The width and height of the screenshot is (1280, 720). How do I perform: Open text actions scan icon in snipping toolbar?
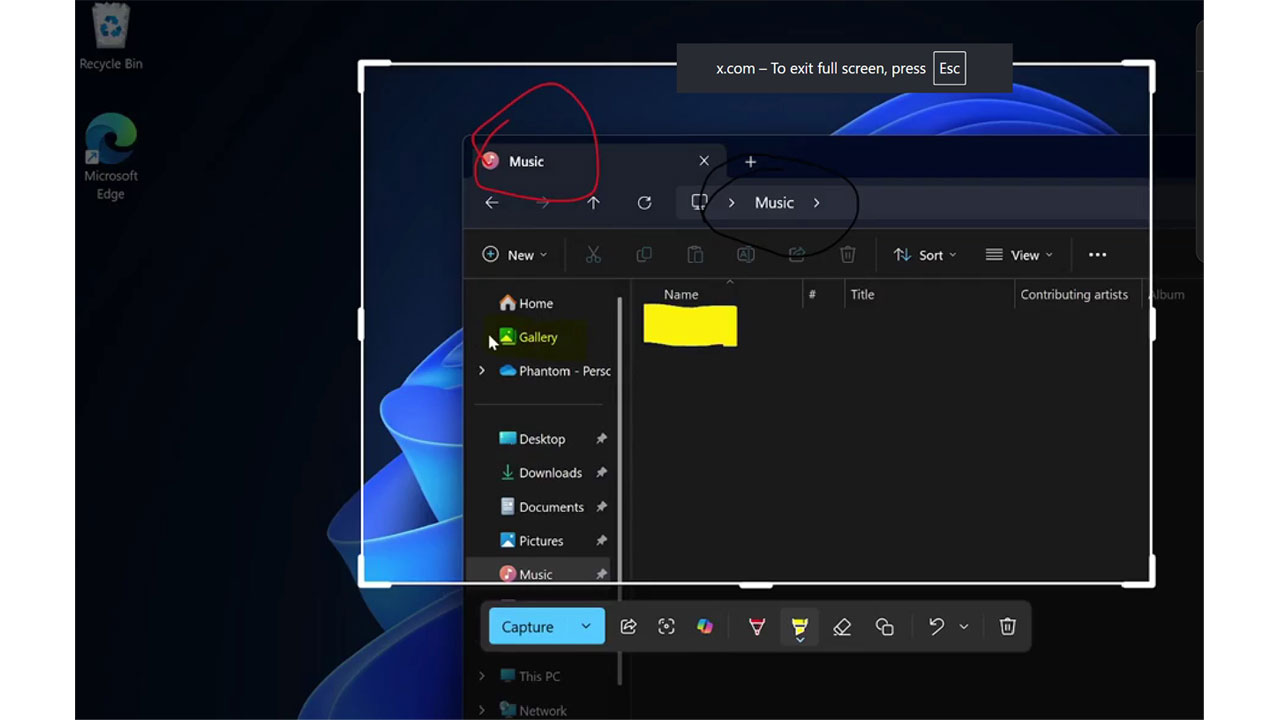tap(666, 627)
